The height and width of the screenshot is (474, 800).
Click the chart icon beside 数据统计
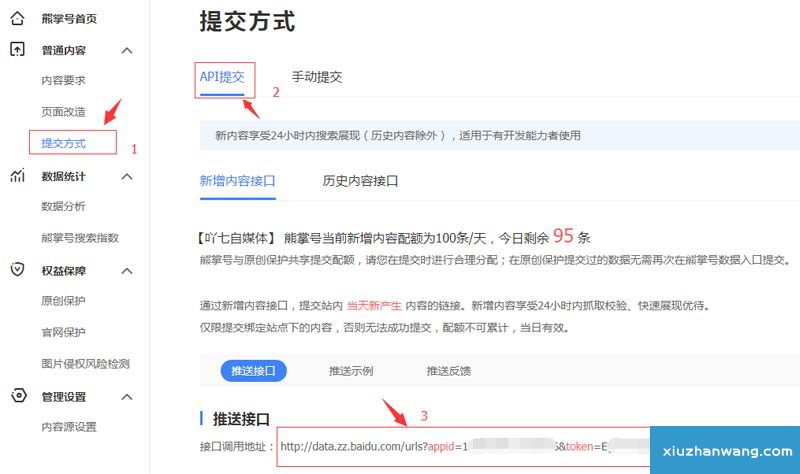(18, 176)
